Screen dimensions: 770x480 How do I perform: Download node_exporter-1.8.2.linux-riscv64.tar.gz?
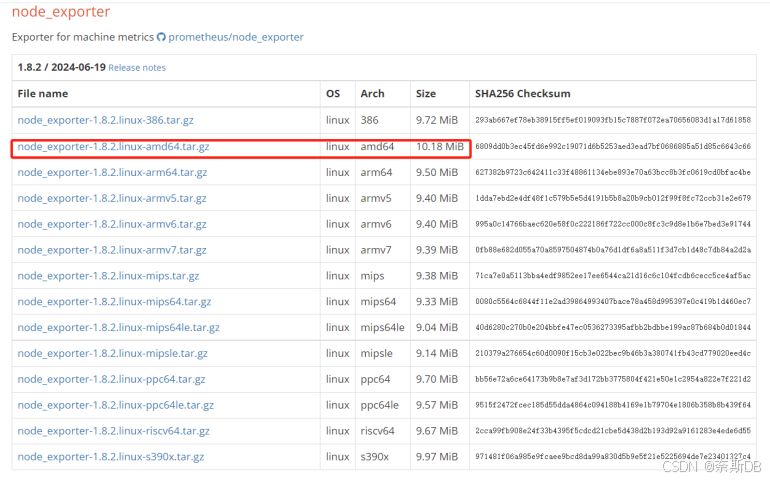click(113, 431)
